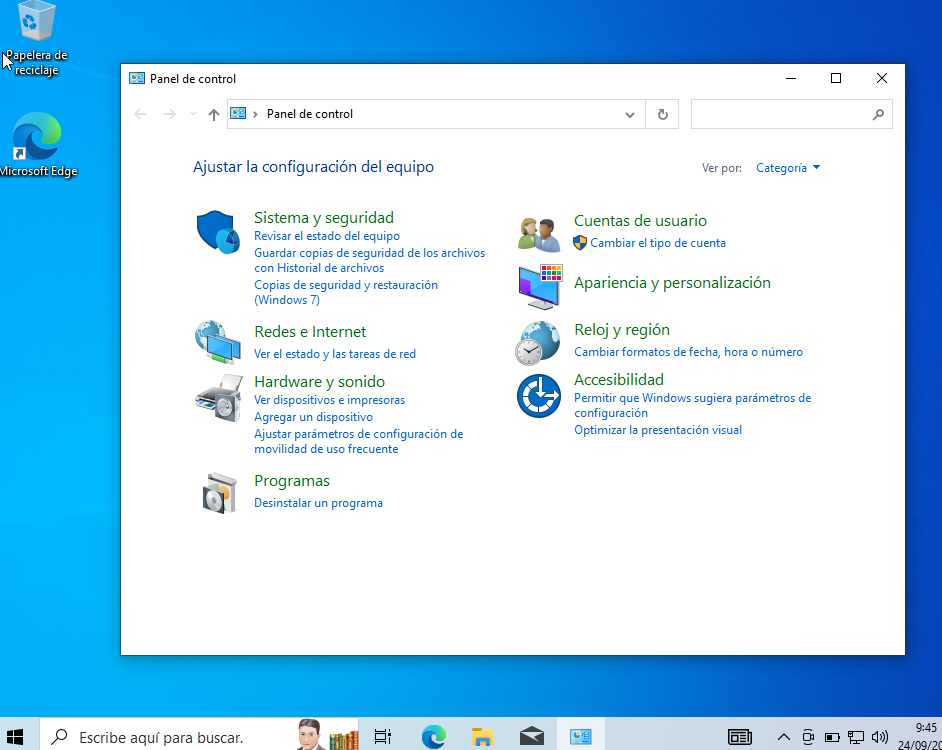Select the Microsoft Edge desktop shortcut
Viewport: 942px width, 750px height.
pos(37,145)
